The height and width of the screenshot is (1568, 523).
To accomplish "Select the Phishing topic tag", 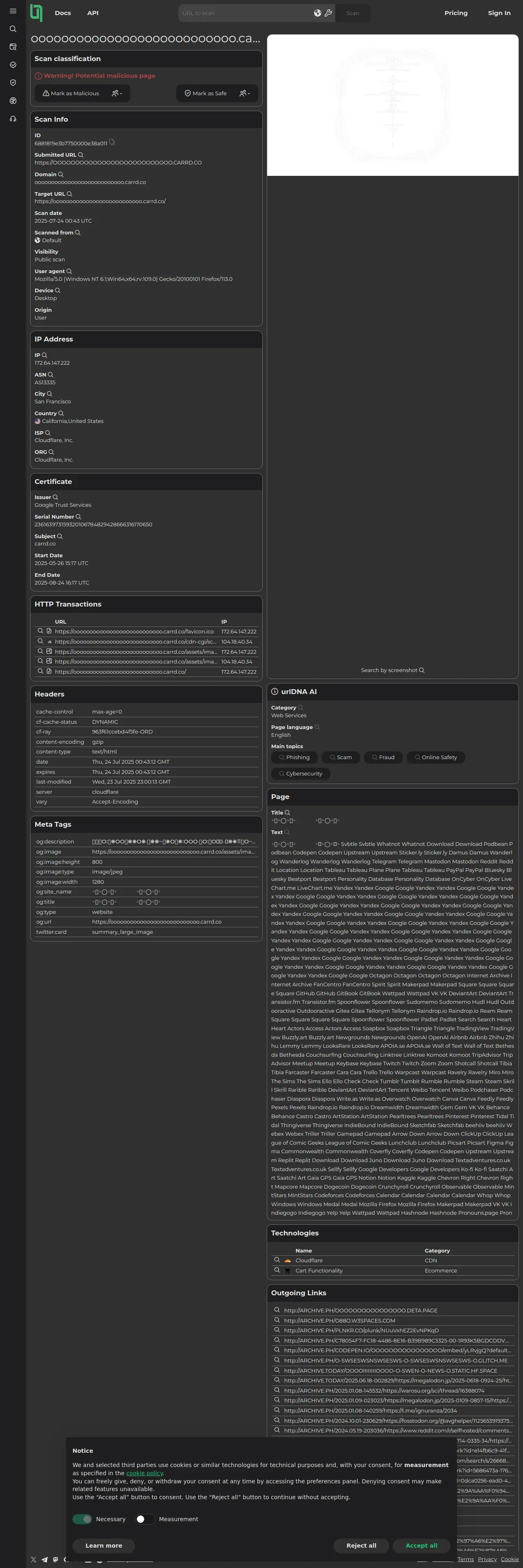I will pos(294,757).
